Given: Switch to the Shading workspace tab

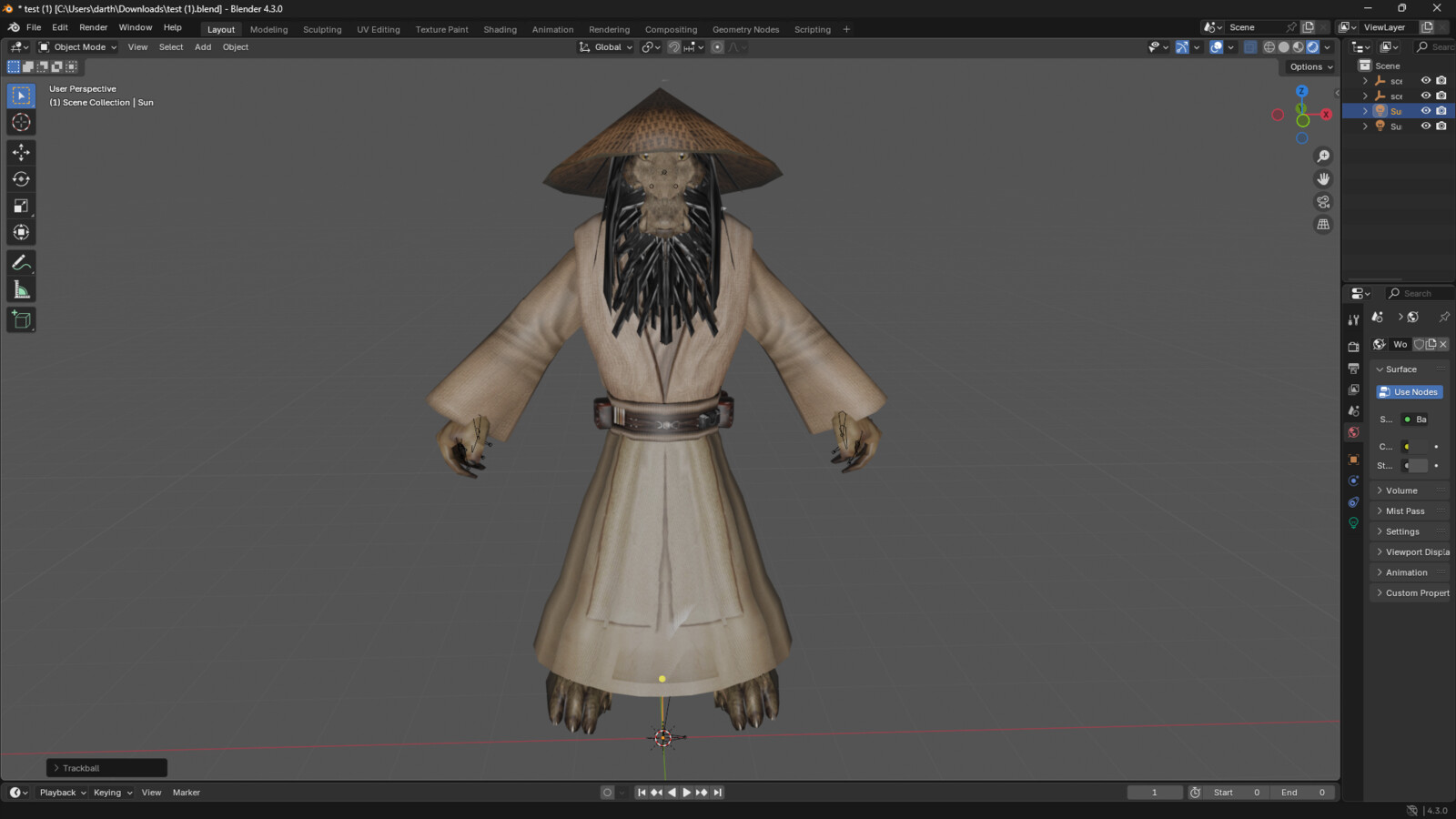Looking at the screenshot, I should pyautogui.click(x=500, y=29).
